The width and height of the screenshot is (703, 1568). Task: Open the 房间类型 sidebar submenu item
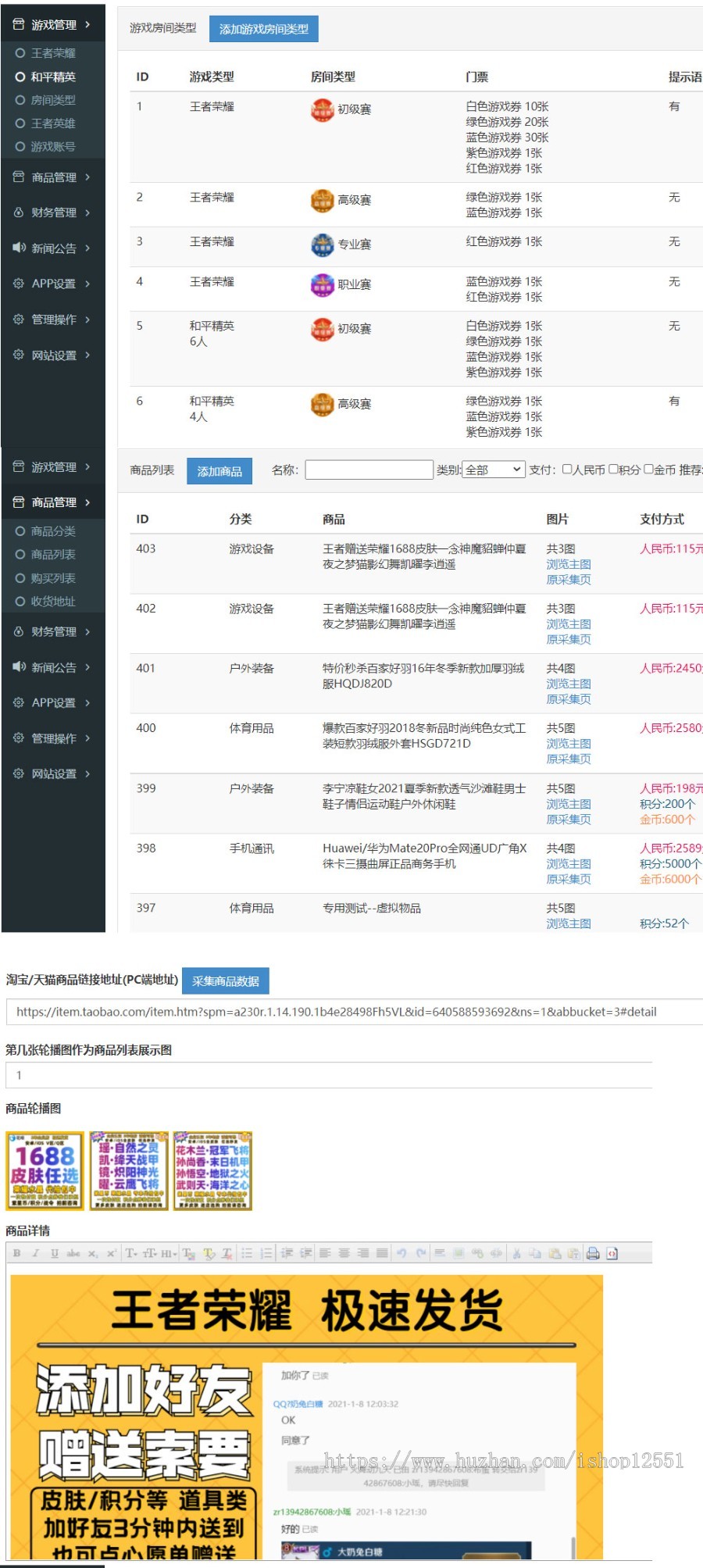[52, 100]
